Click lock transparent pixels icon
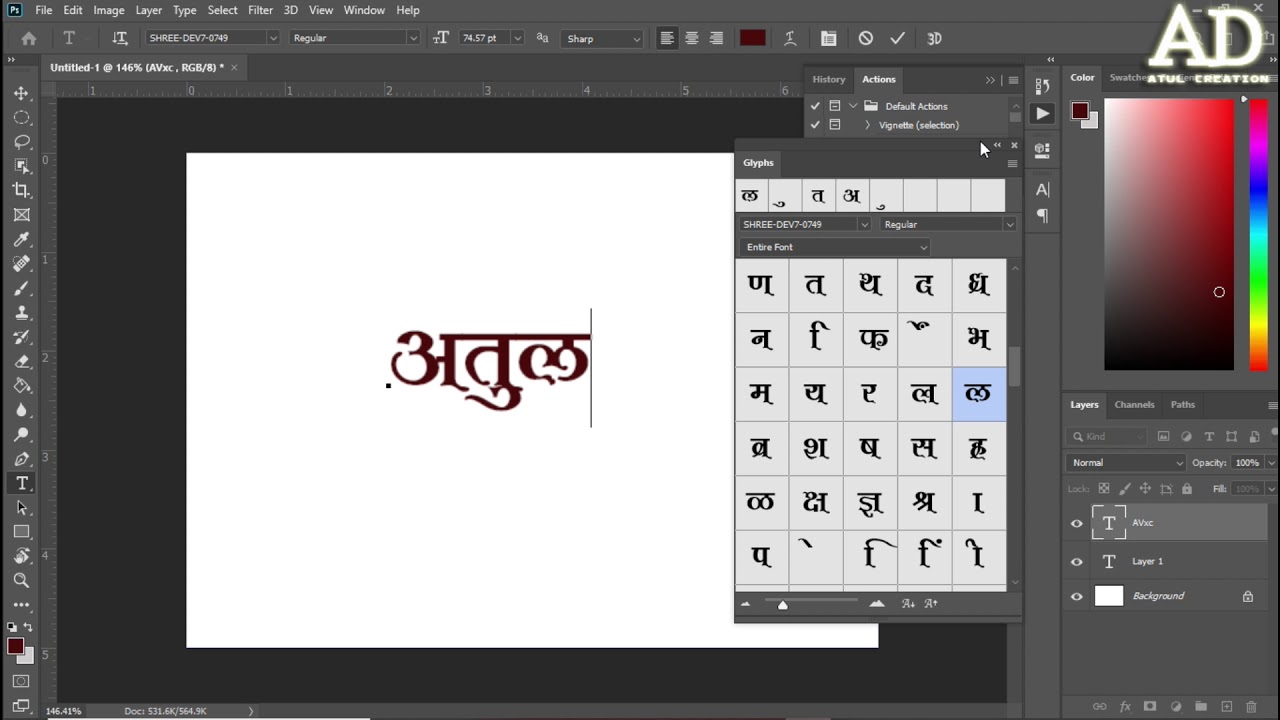Screen dimensions: 1280x720 coord(1104,489)
